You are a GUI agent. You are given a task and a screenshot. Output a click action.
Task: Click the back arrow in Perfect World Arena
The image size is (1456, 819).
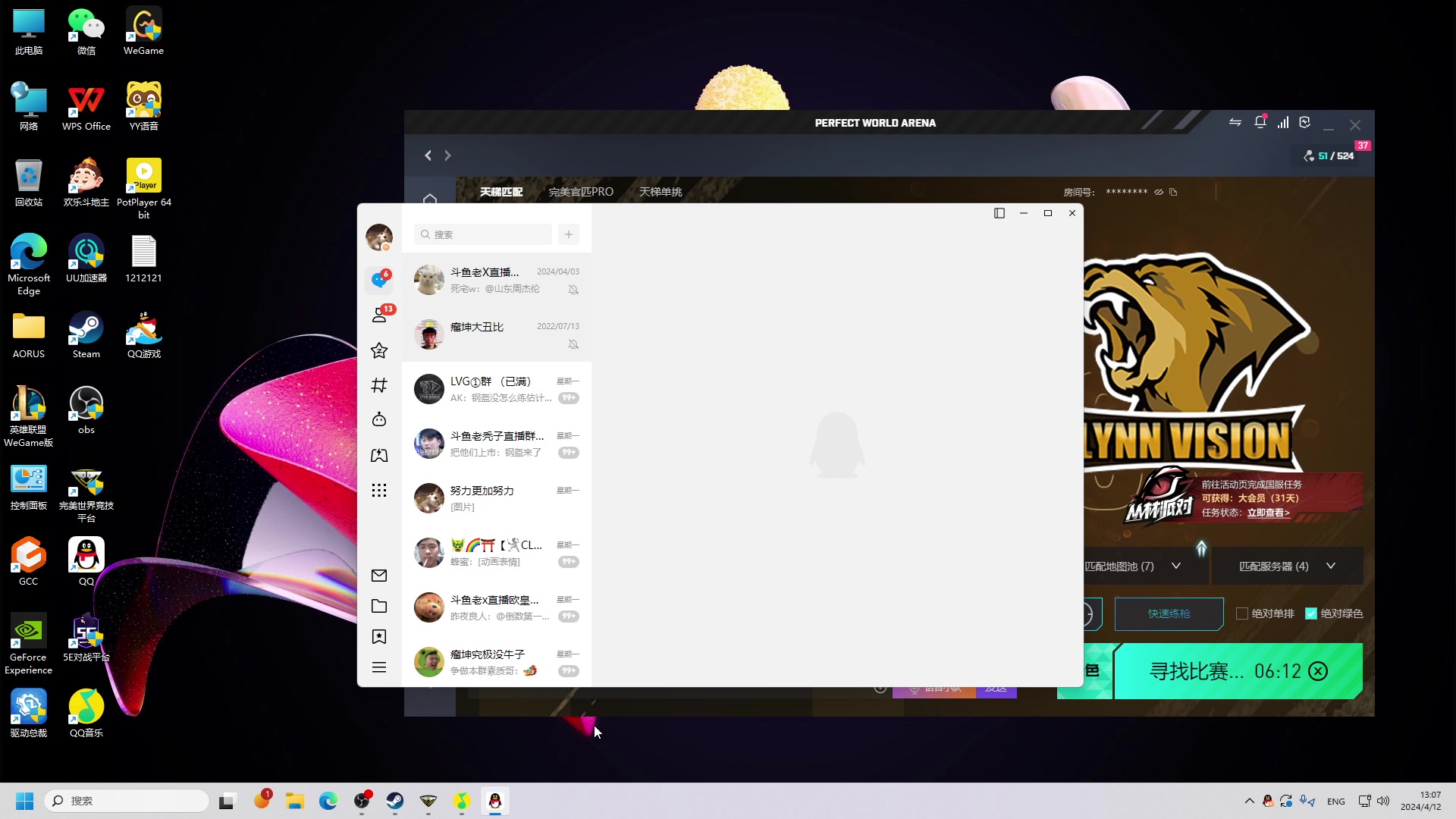tap(428, 155)
